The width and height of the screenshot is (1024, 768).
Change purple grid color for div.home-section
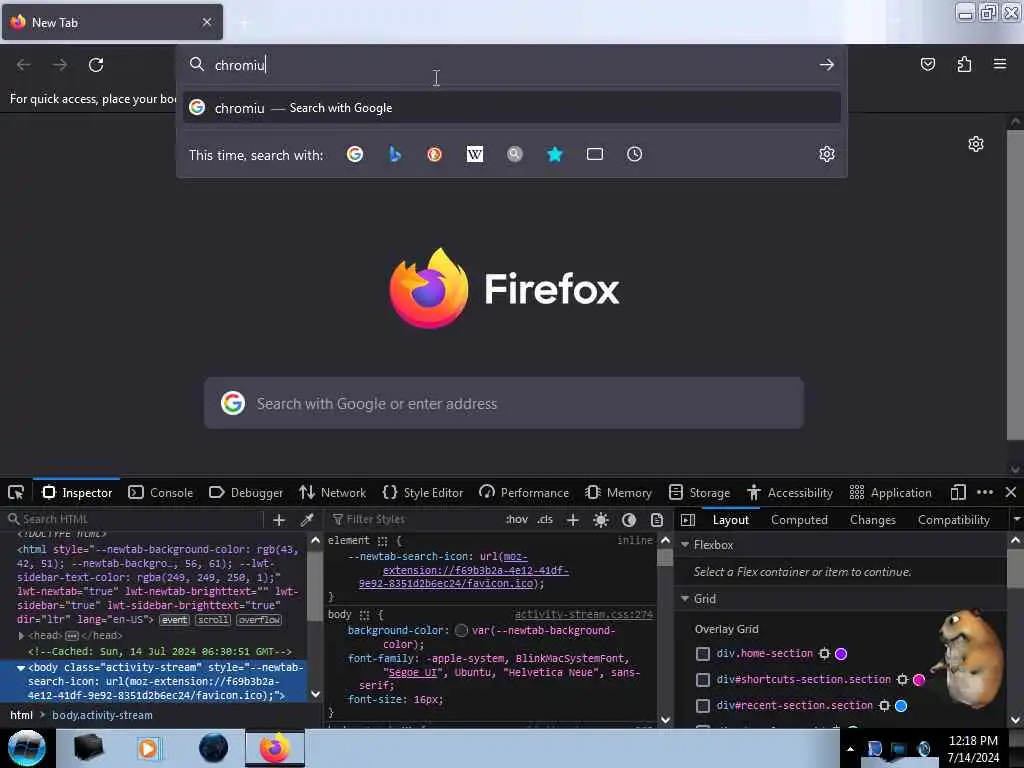pyautogui.click(x=841, y=654)
